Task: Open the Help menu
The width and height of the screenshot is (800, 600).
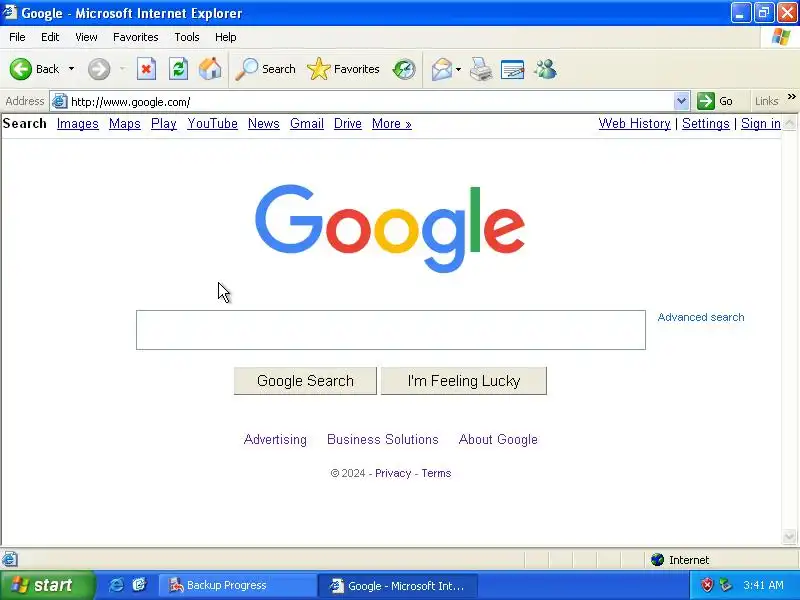Action: [x=226, y=37]
